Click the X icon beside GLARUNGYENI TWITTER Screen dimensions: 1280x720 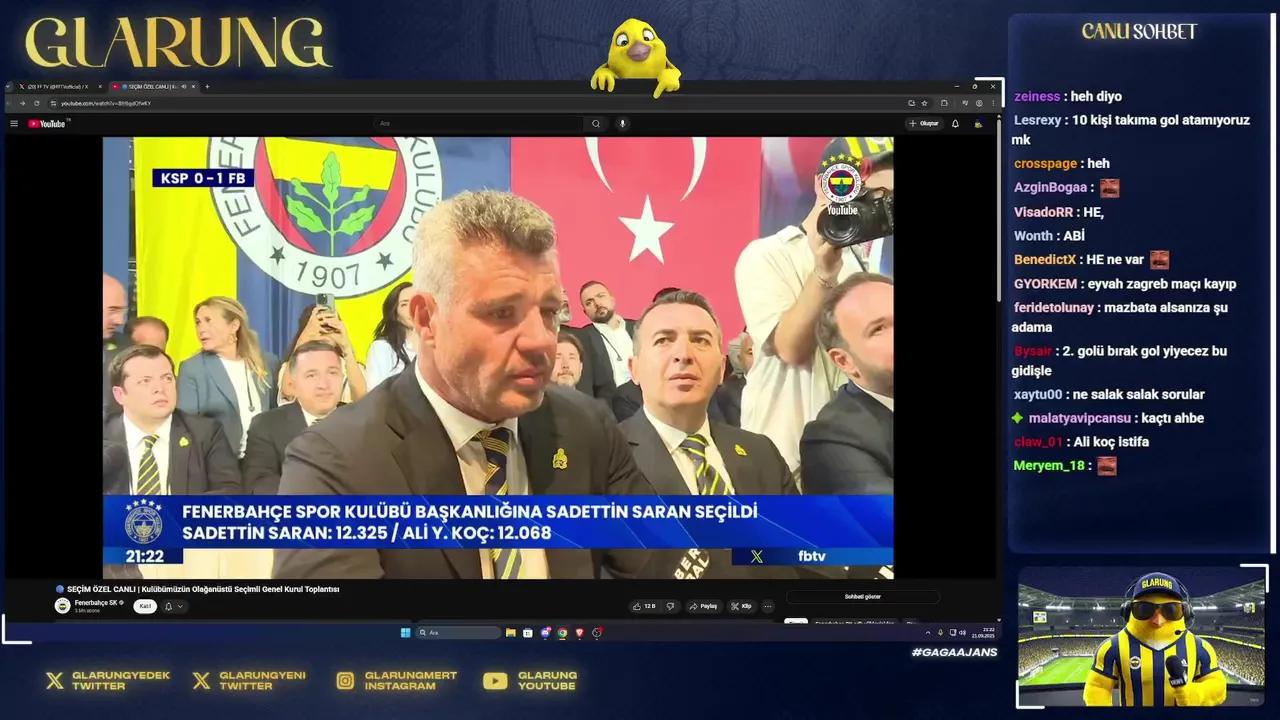[201, 681]
